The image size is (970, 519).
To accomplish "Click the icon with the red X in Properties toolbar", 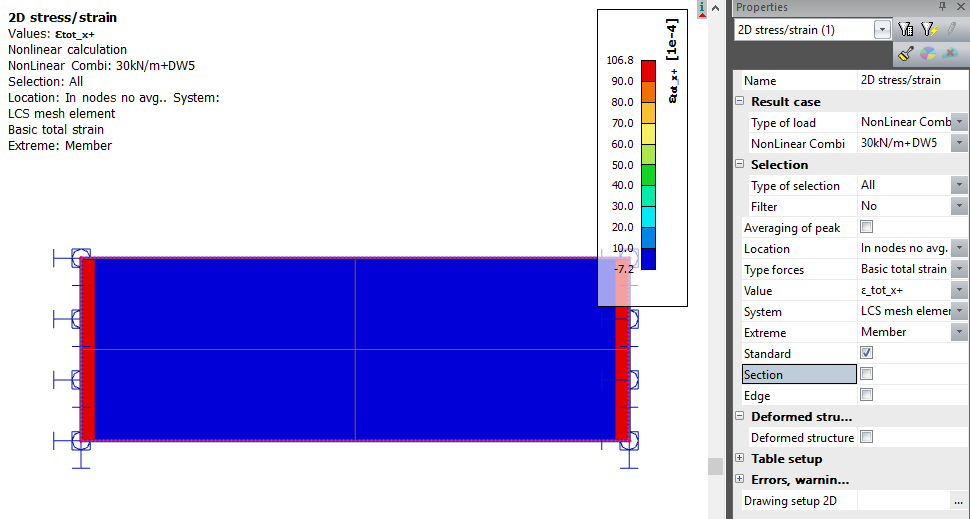I will click(x=950, y=54).
